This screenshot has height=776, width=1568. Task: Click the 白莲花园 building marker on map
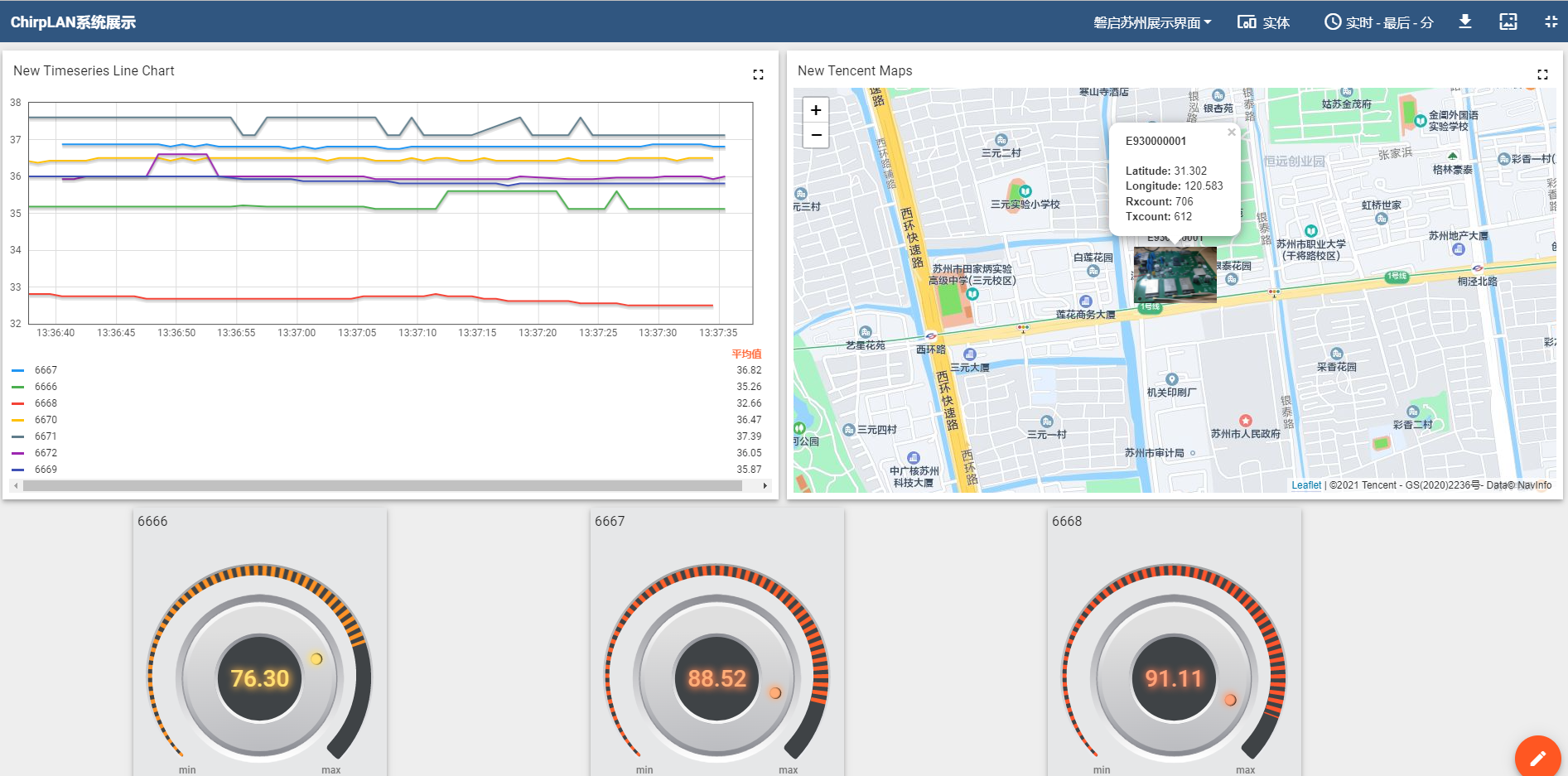click(x=1093, y=271)
